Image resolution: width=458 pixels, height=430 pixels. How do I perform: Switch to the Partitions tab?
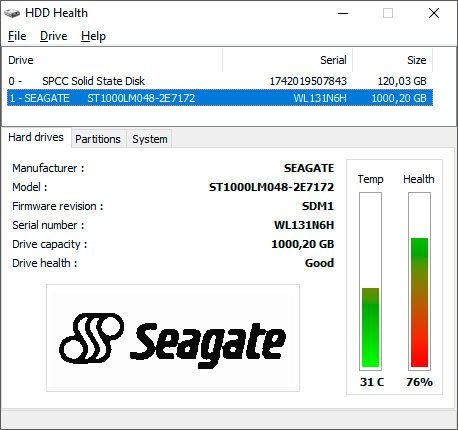(x=98, y=139)
